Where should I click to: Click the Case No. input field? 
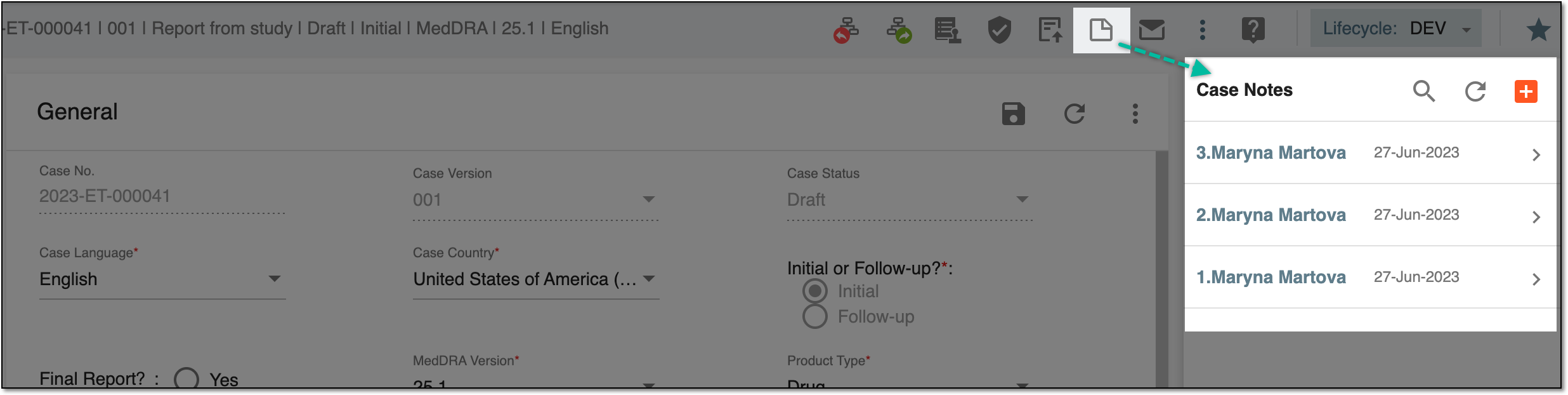click(x=162, y=196)
